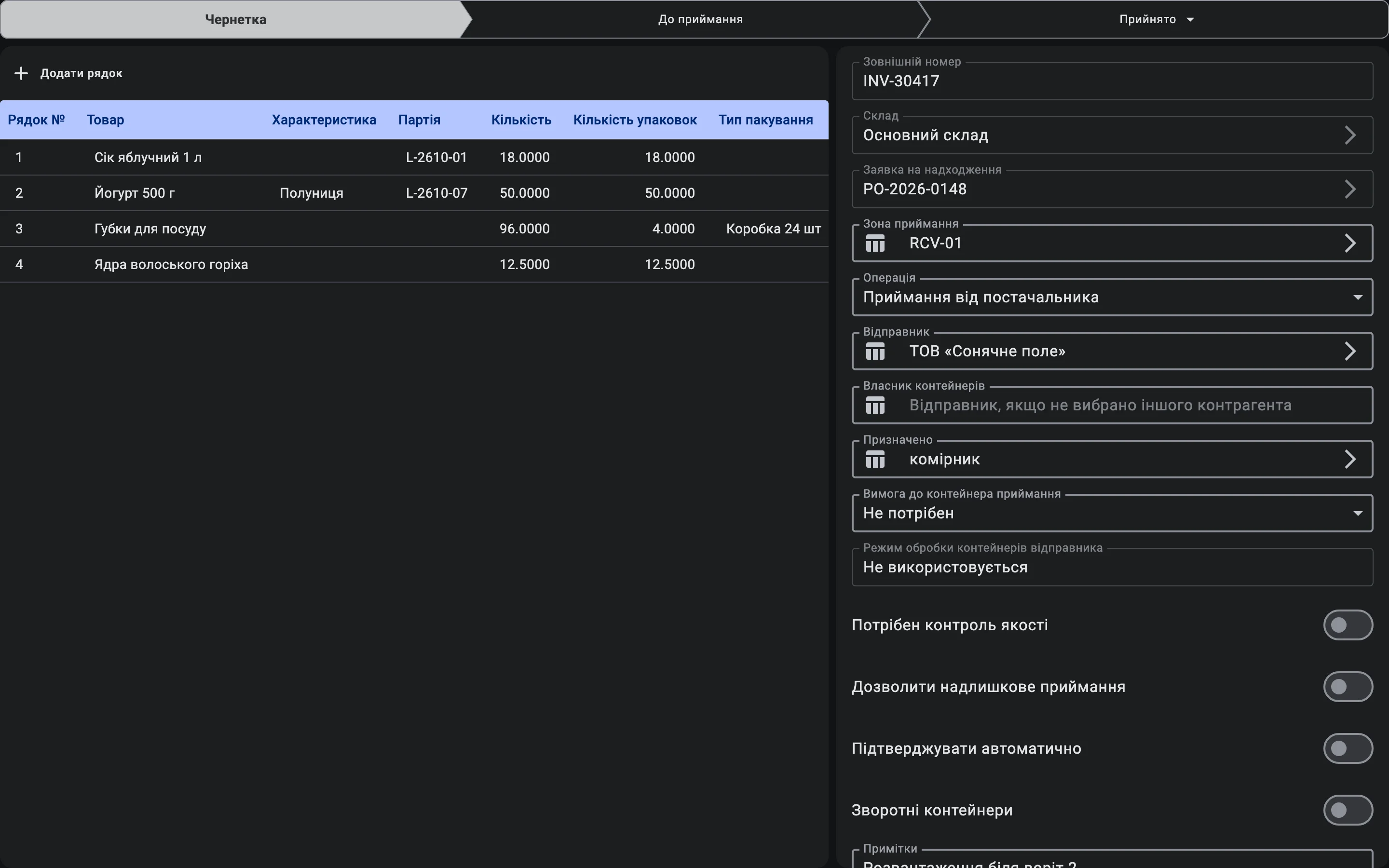
Task: Click the table icon in Відправник field
Action: pyautogui.click(x=875, y=352)
